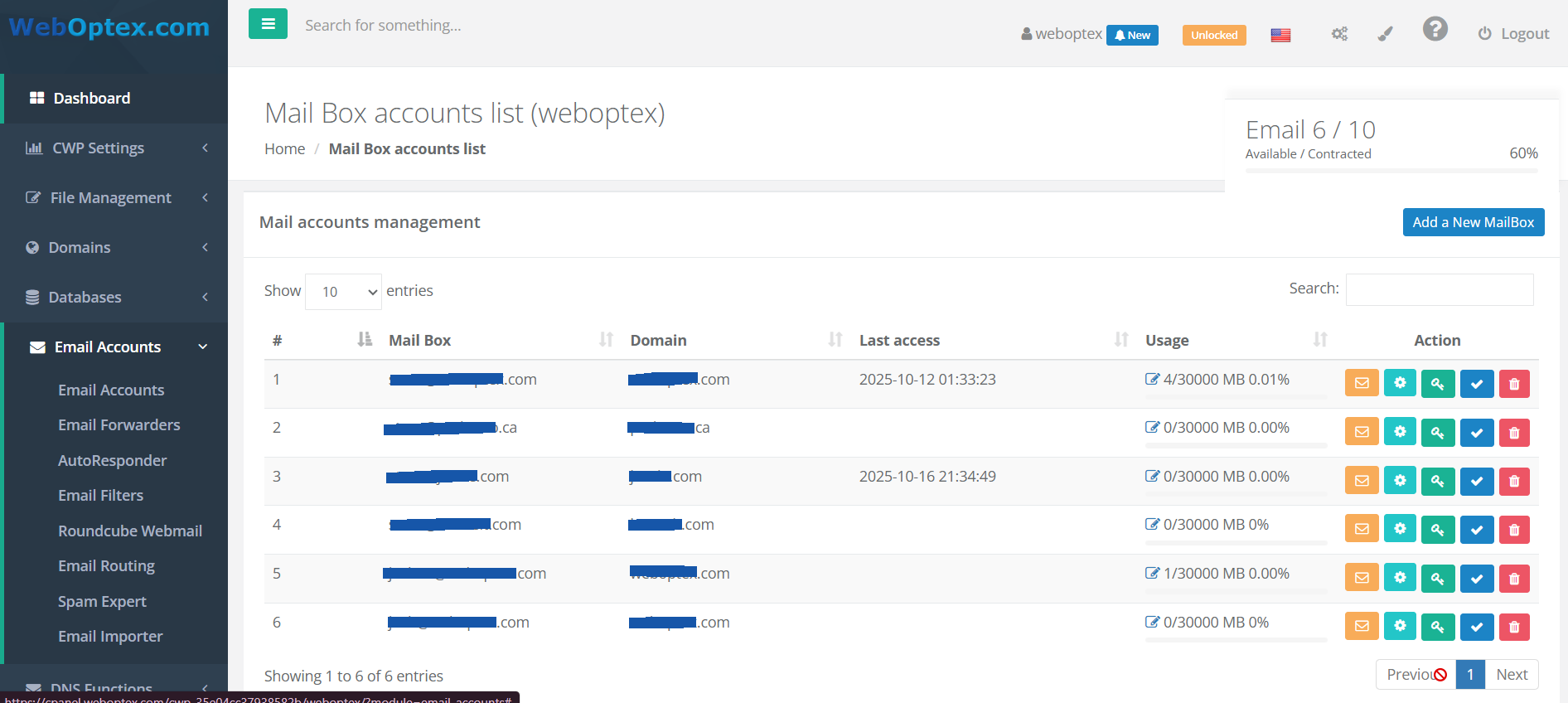Click the Unlocked status badge
The image size is (1568, 703).
(1214, 35)
